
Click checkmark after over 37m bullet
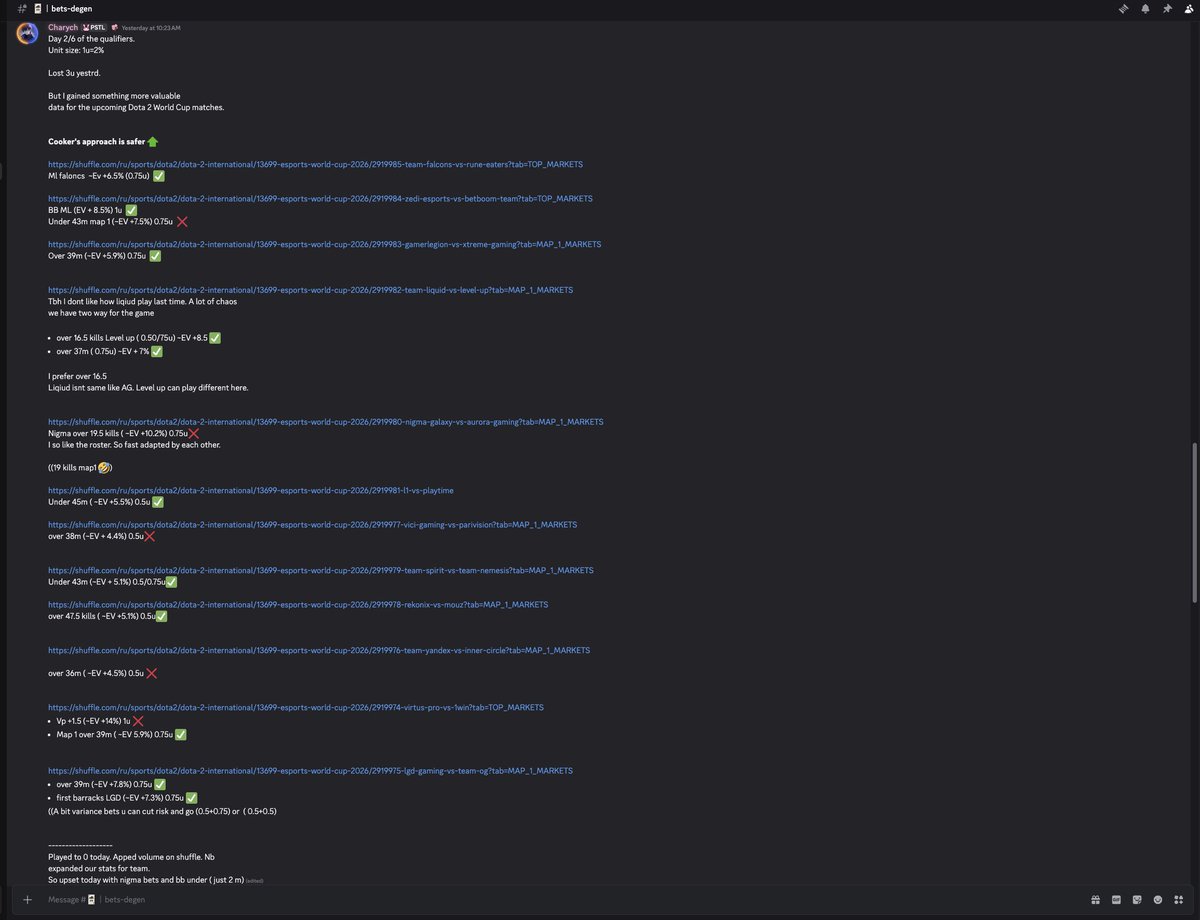[157, 351]
